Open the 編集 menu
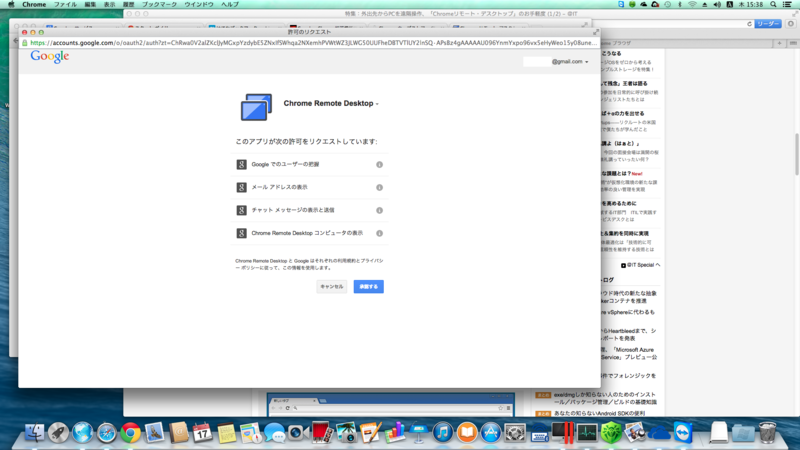The image size is (800, 450). point(90,4)
